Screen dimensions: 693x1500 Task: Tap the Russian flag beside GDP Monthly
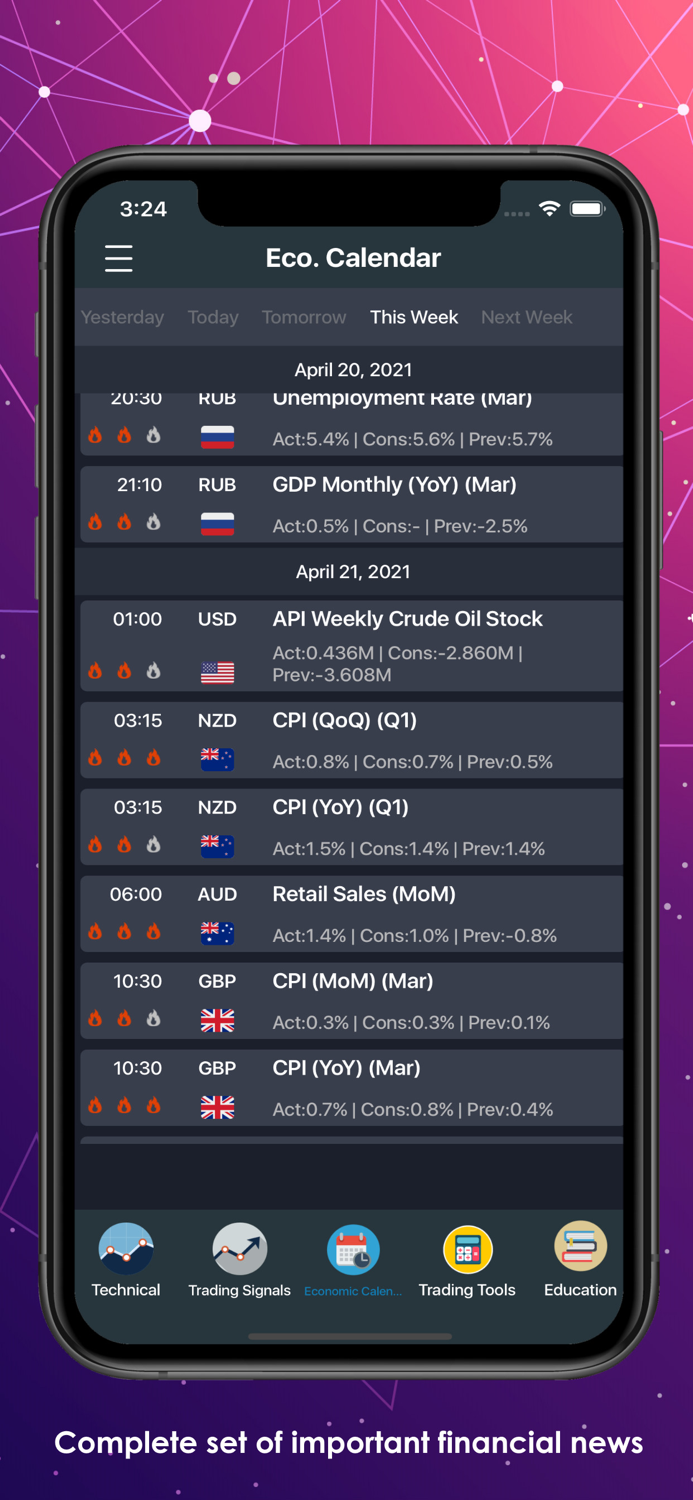217,524
